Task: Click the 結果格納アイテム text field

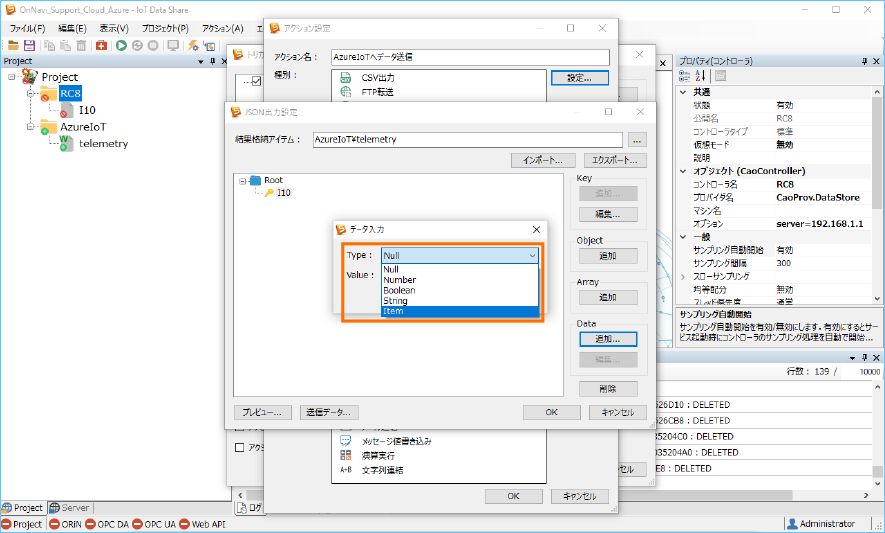Action: click(x=467, y=140)
